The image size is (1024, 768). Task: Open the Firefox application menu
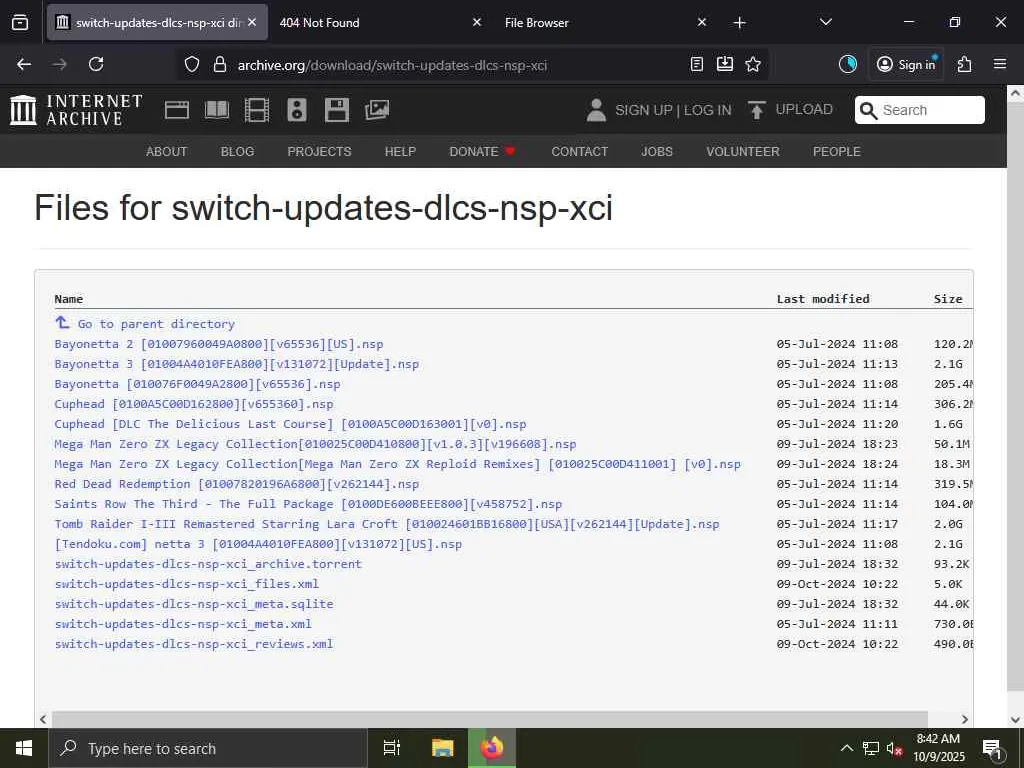[1000, 64]
